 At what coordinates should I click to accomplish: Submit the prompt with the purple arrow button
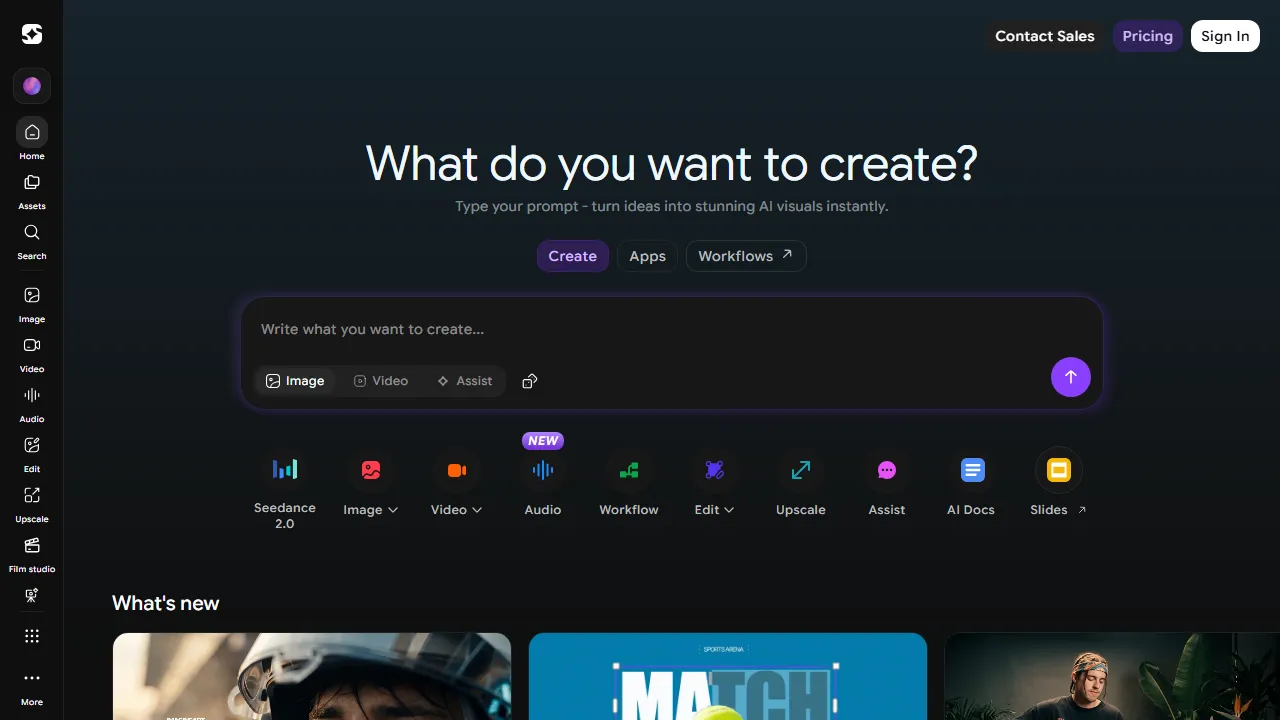tap(1071, 377)
